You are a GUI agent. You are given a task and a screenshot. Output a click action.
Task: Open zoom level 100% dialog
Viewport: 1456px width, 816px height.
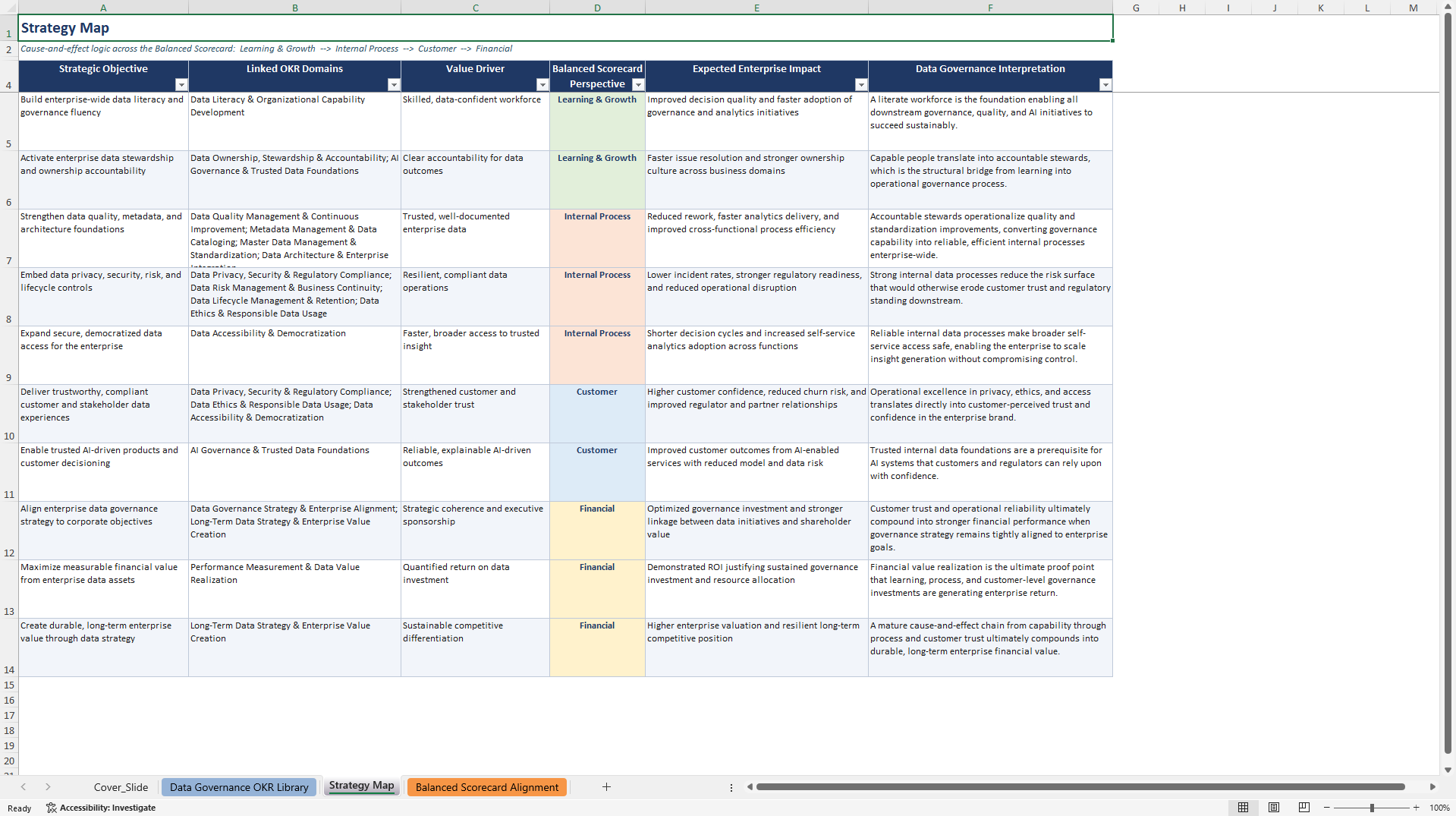click(x=1439, y=808)
